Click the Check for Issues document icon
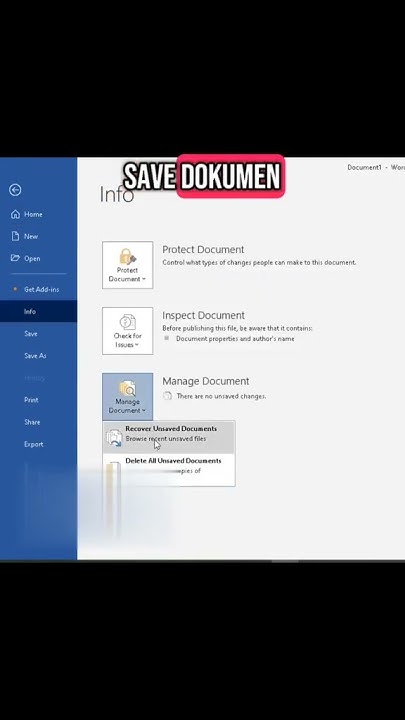 coord(128,322)
